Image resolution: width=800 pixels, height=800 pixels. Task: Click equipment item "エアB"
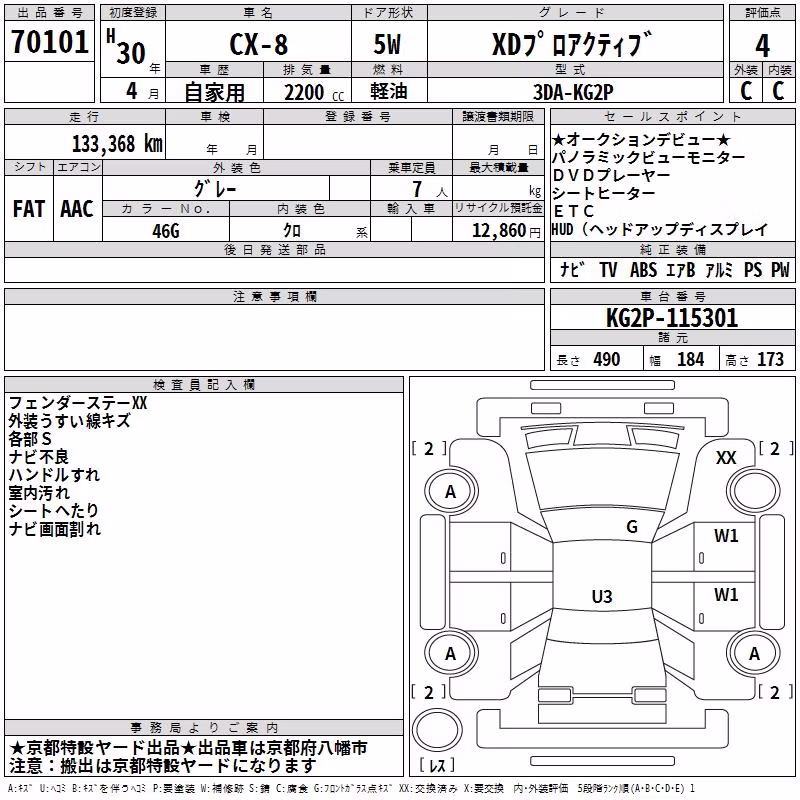click(681, 270)
